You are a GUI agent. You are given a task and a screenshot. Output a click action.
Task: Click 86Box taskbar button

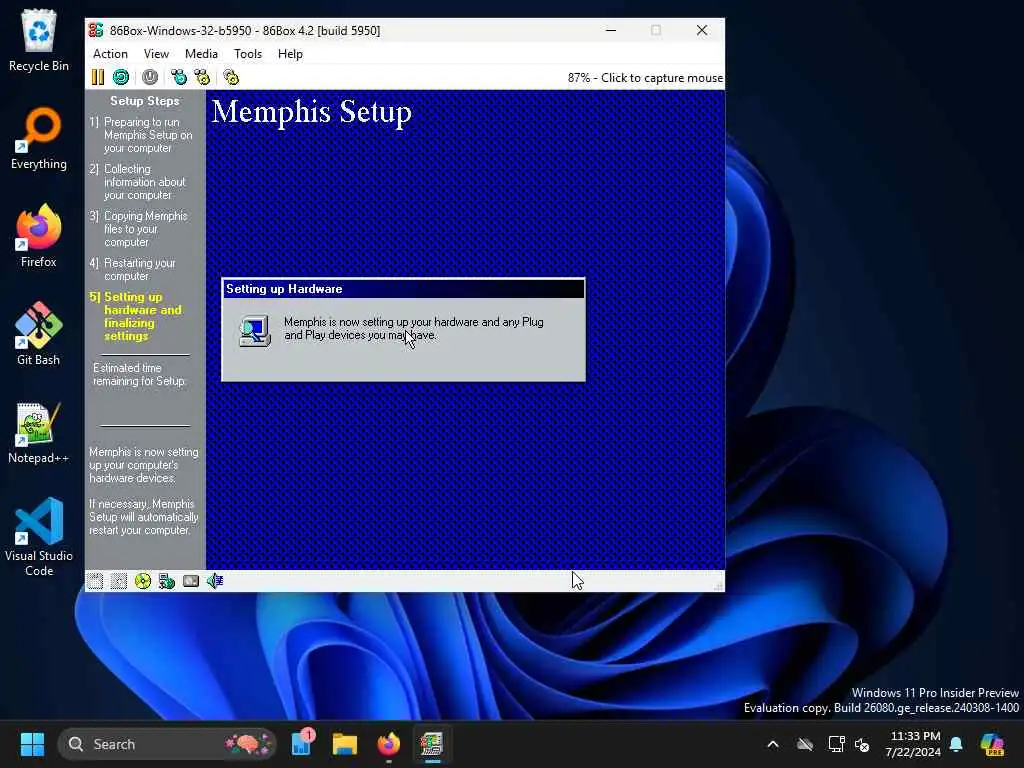[x=432, y=744]
